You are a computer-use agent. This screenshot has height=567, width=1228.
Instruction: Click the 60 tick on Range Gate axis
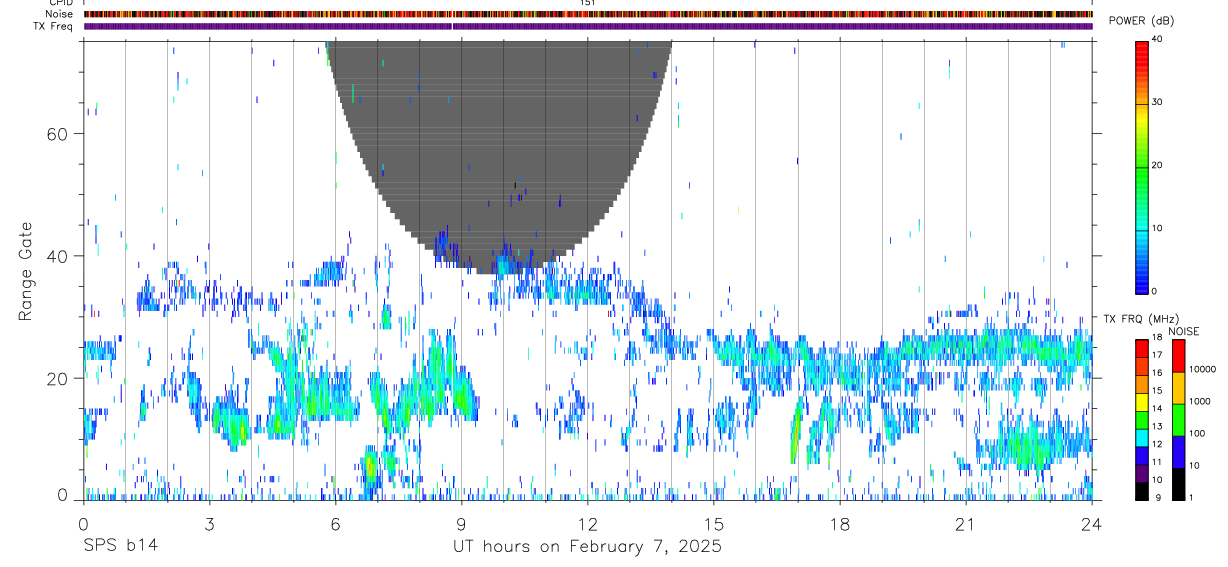(57, 134)
